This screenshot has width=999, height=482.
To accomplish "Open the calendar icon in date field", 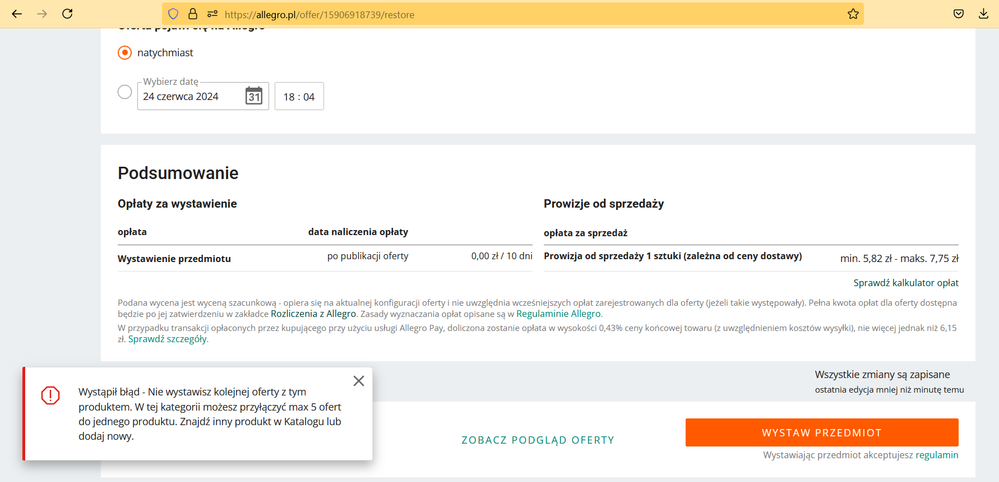I will 254,96.
